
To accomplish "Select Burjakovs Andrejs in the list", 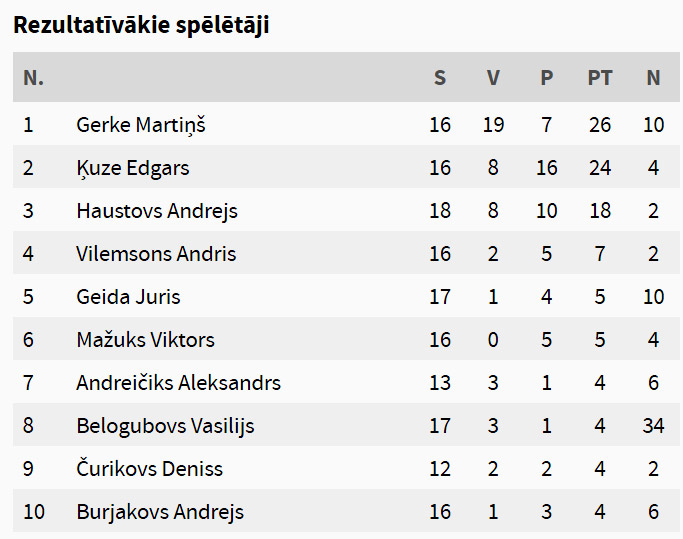I will (x=160, y=512).
